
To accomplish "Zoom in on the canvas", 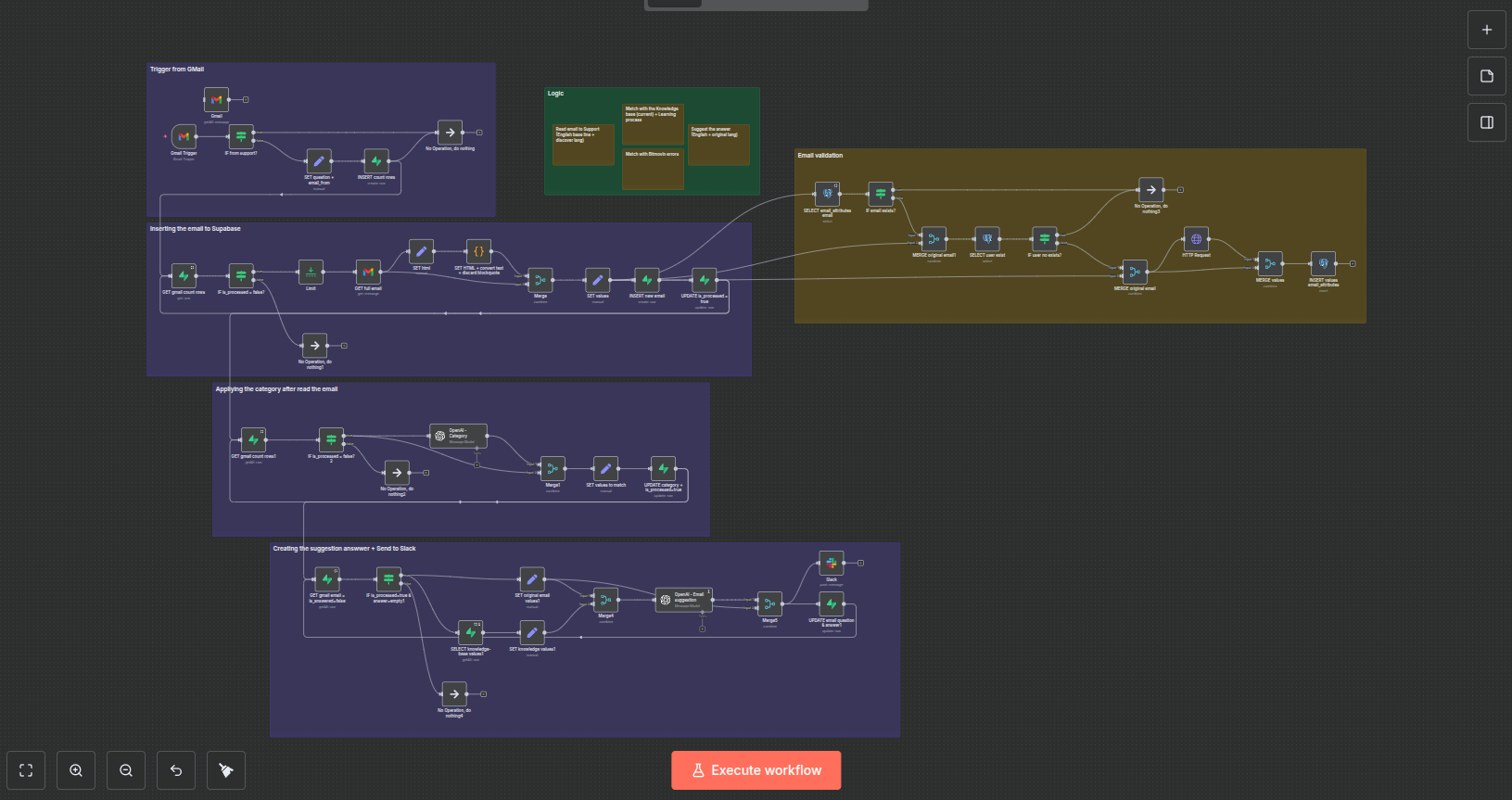I will pyautogui.click(x=76, y=770).
